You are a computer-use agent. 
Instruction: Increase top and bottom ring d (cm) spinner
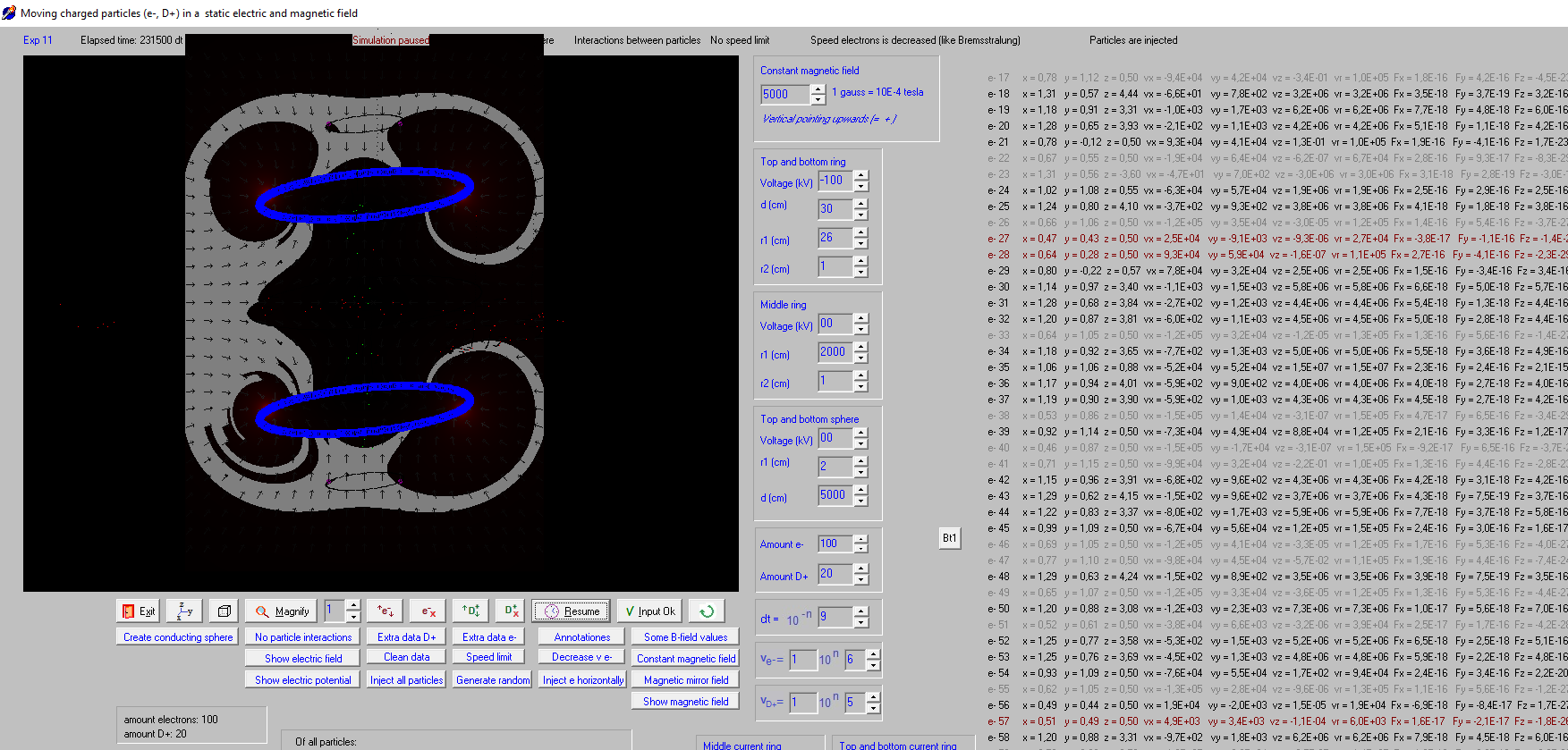(860, 204)
